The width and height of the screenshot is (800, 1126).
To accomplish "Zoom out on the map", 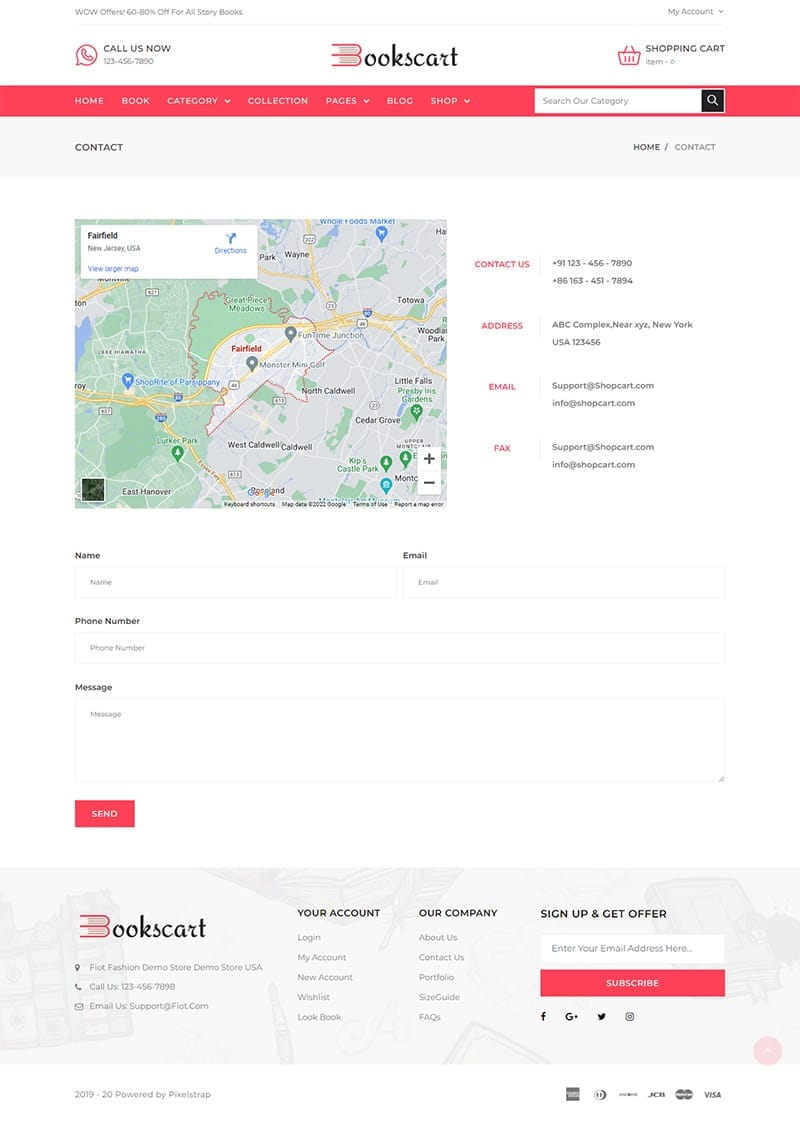I will pos(429,483).
